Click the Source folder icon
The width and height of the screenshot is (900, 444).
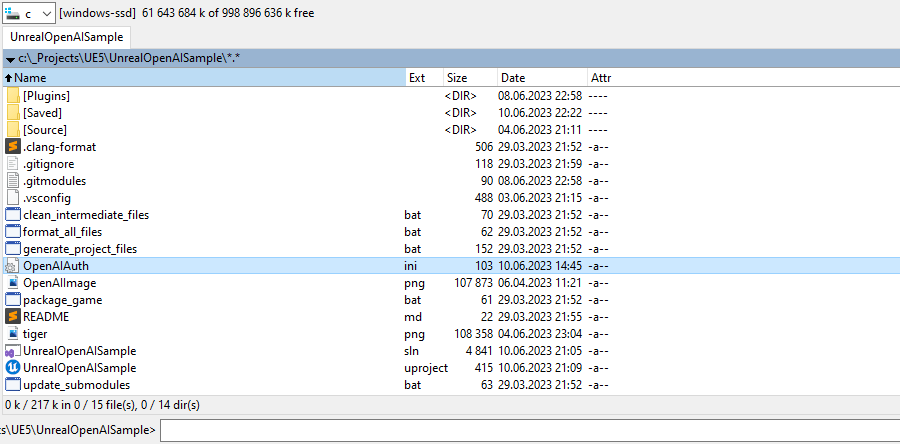(13, 130)
